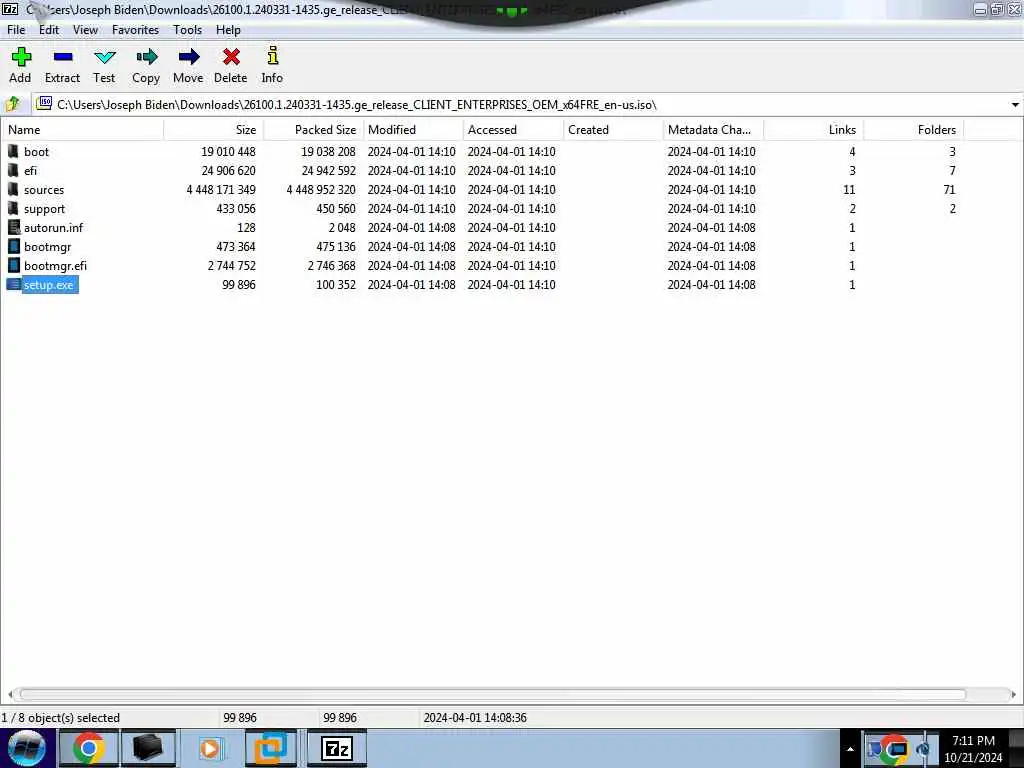The height and width of the screenshot is (768, 1024).
Task: Select the bootmgr file icon
Action: 14,246
